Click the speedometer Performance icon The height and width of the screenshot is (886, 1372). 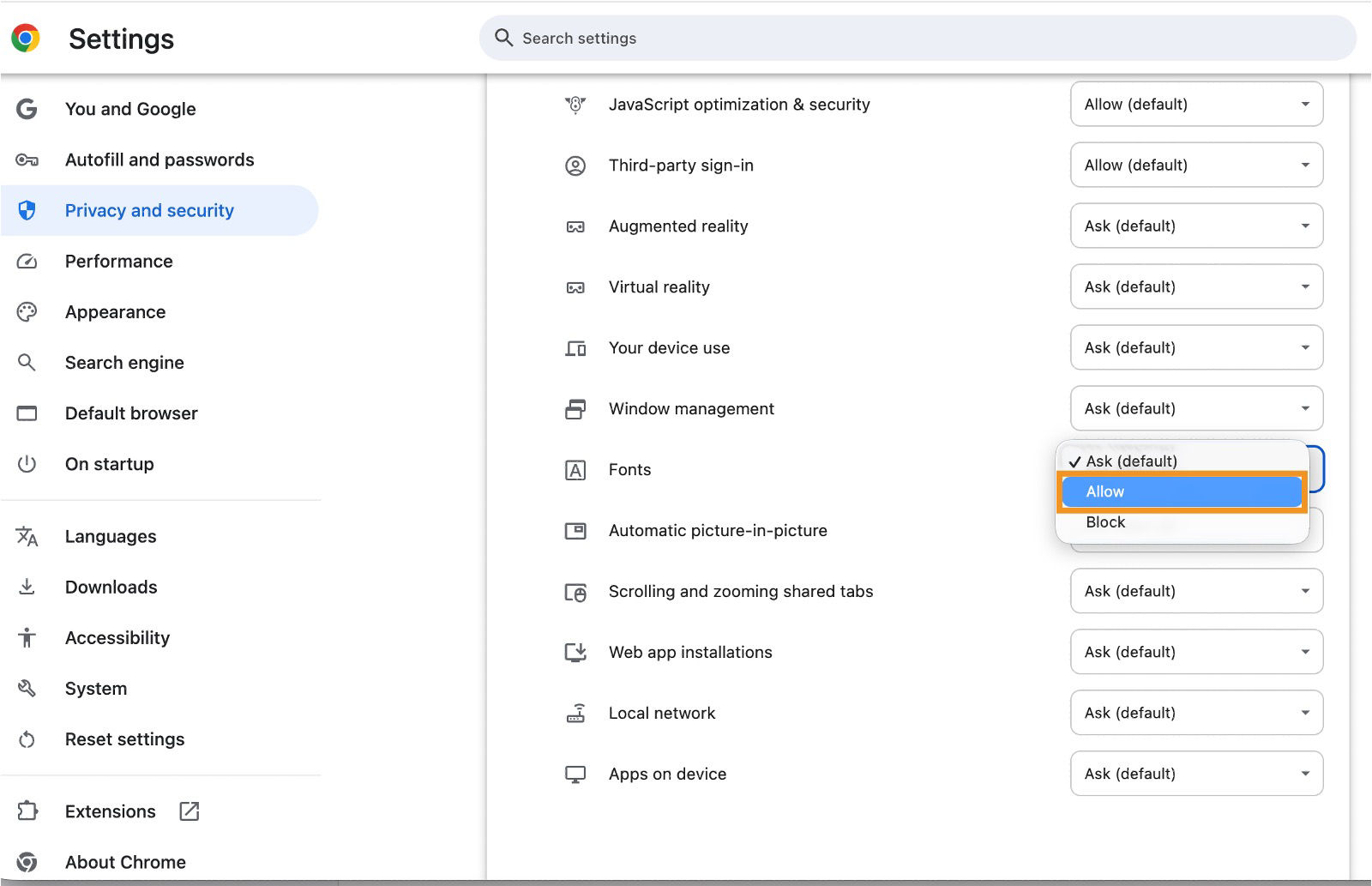point(27,261)
